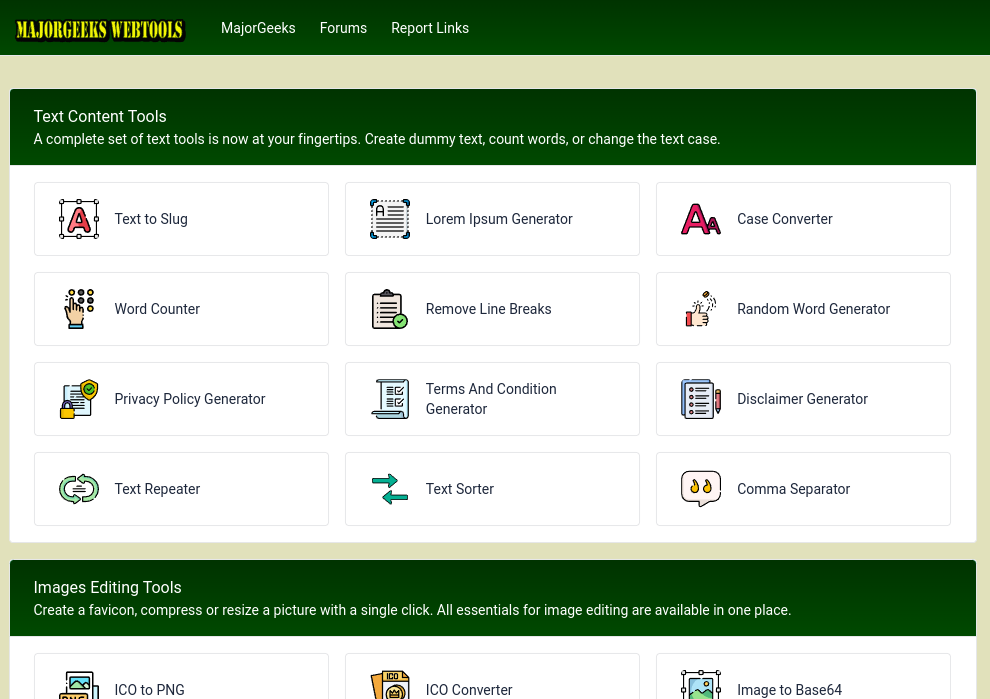Click the Lorem Ipsum Generator icon

click(389, 219)
